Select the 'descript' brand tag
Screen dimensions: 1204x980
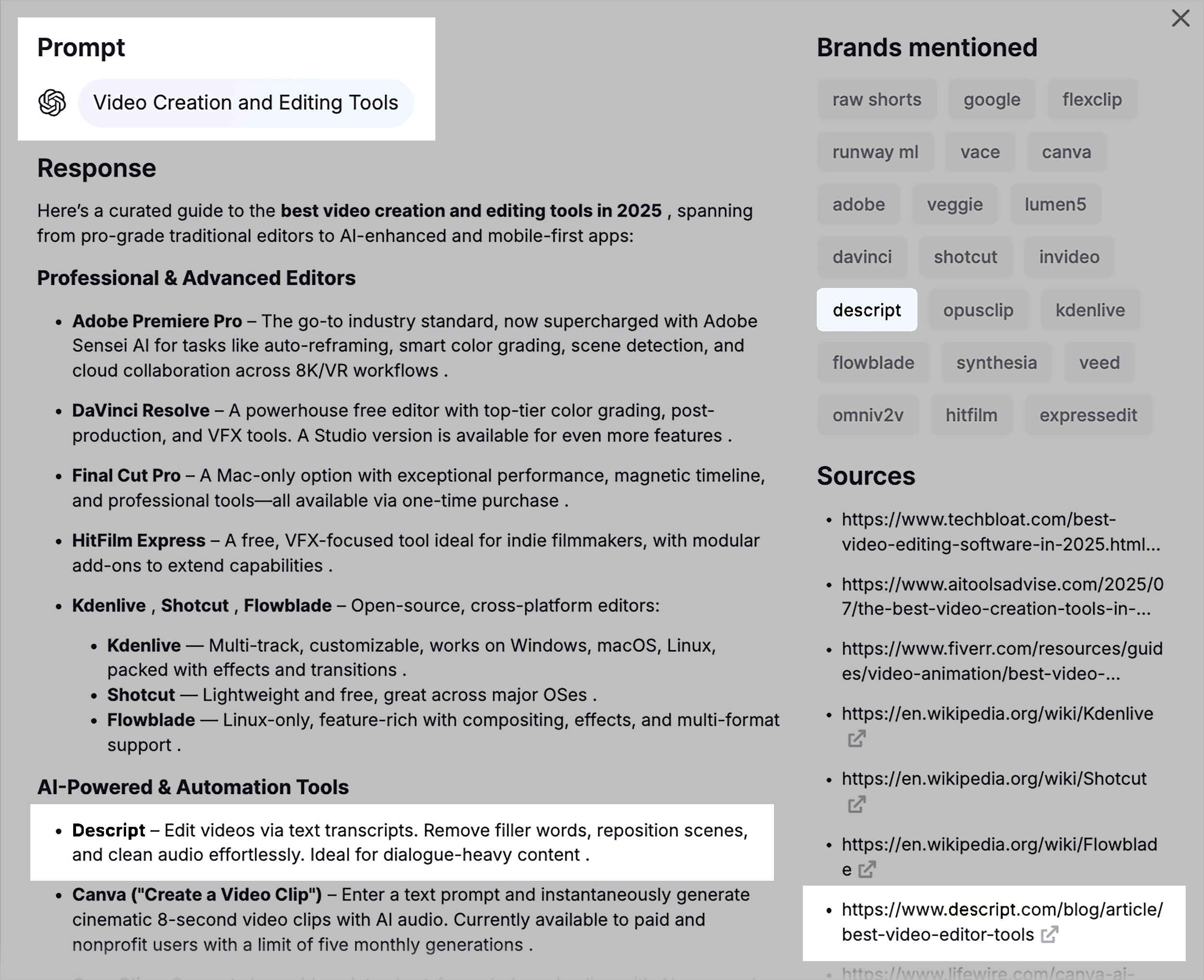tap(866, 310)
